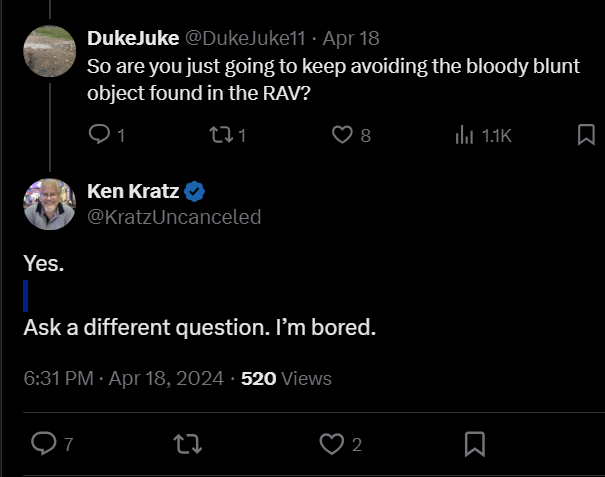The width and height of the screenshot is (605, 477).
Task: Click the 520 Views count
Action: click(286, 379)
